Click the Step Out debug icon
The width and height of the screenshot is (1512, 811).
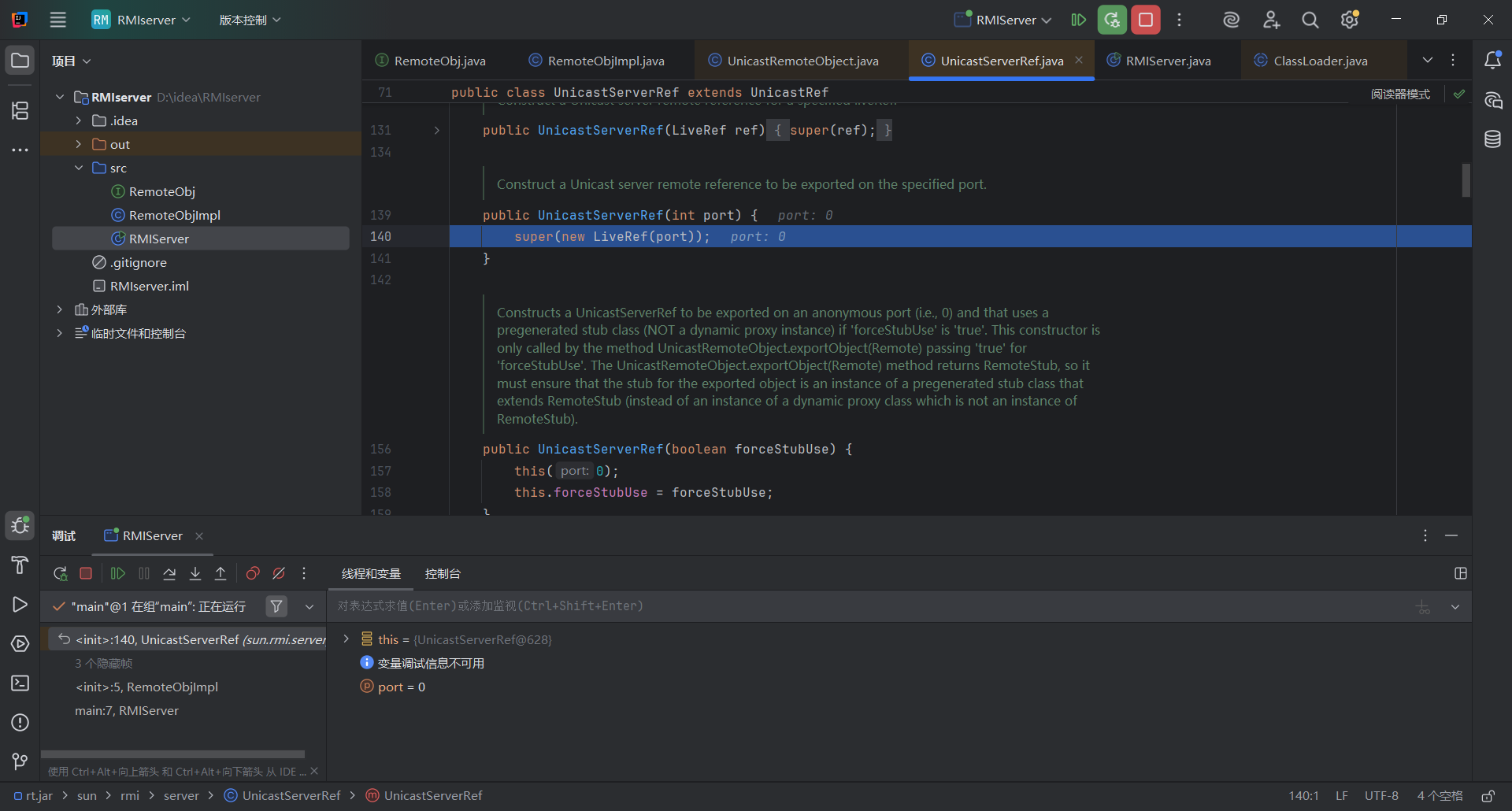coord(220,574)
